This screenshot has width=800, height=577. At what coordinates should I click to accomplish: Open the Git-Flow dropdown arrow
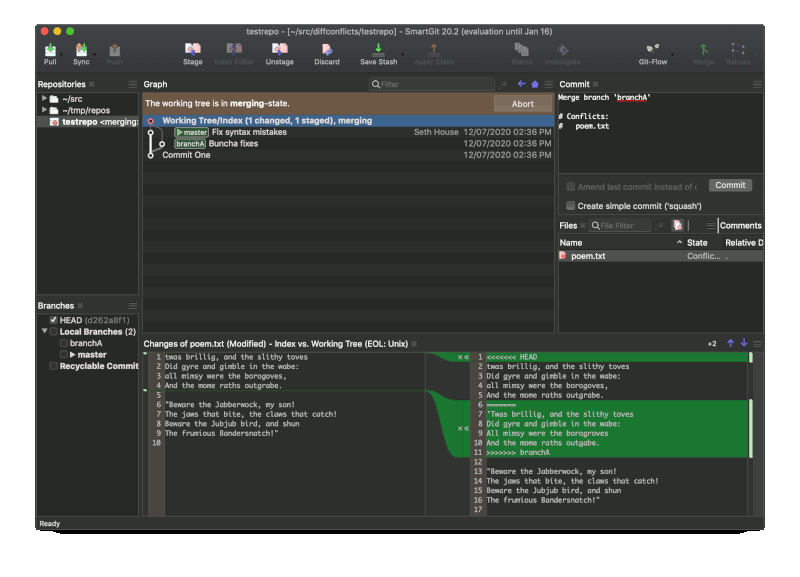click(x=672, y=55)
